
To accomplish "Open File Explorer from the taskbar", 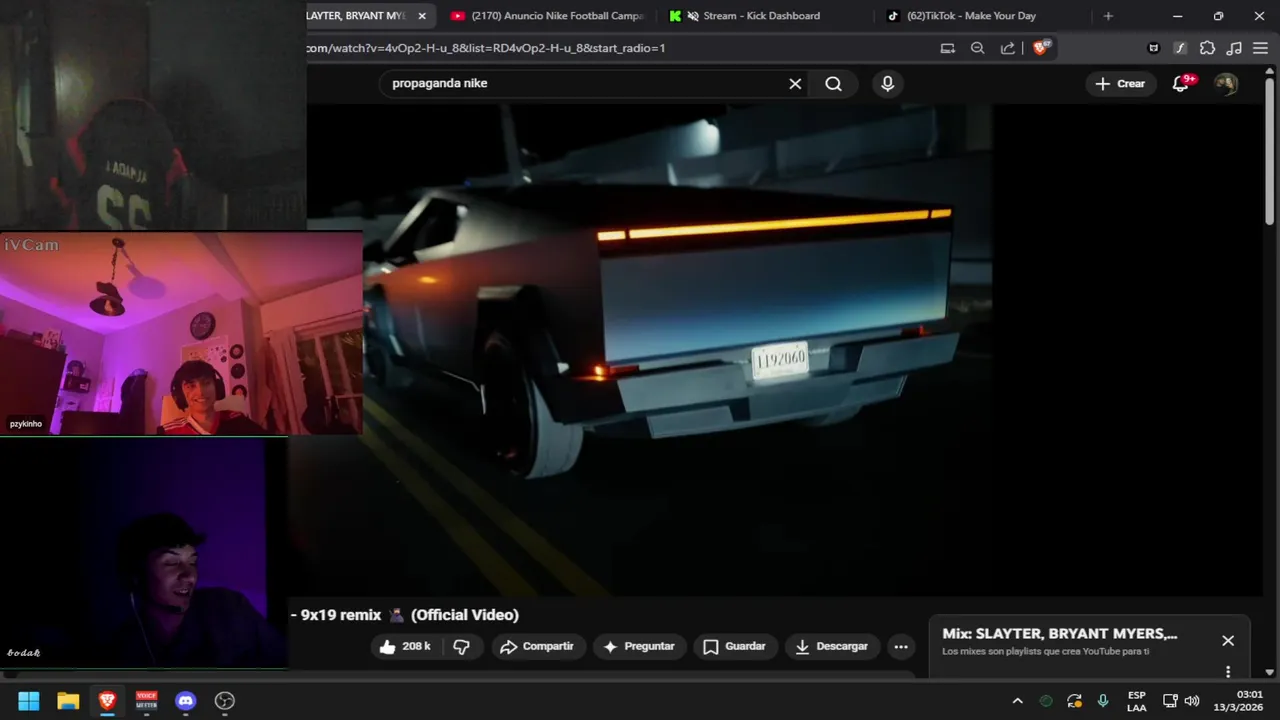I will [x=68, y=701].
